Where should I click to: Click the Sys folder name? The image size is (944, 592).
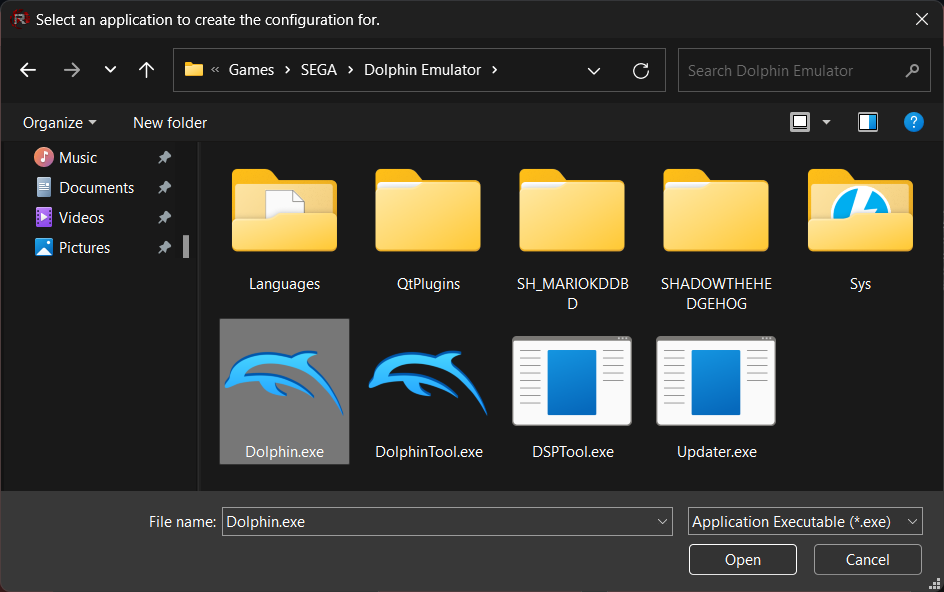tap(860, 284)
